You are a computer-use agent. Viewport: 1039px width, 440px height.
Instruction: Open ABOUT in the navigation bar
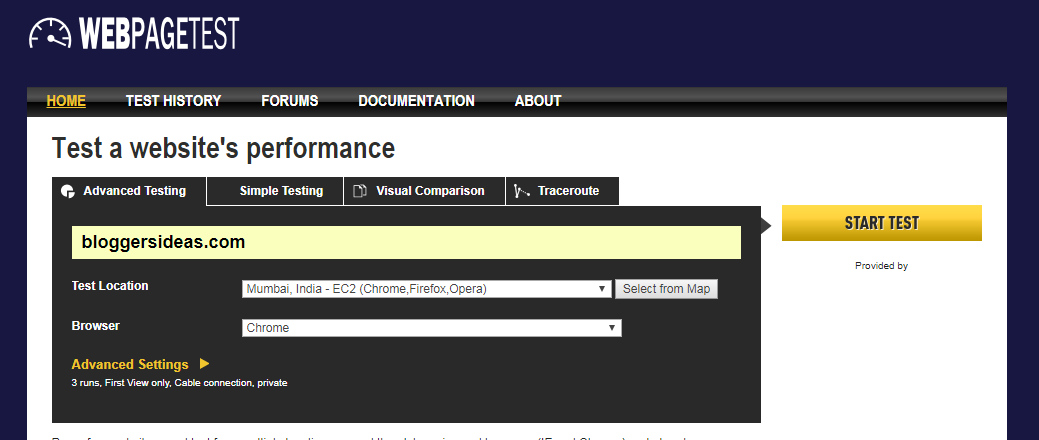[x=538, y=101]
